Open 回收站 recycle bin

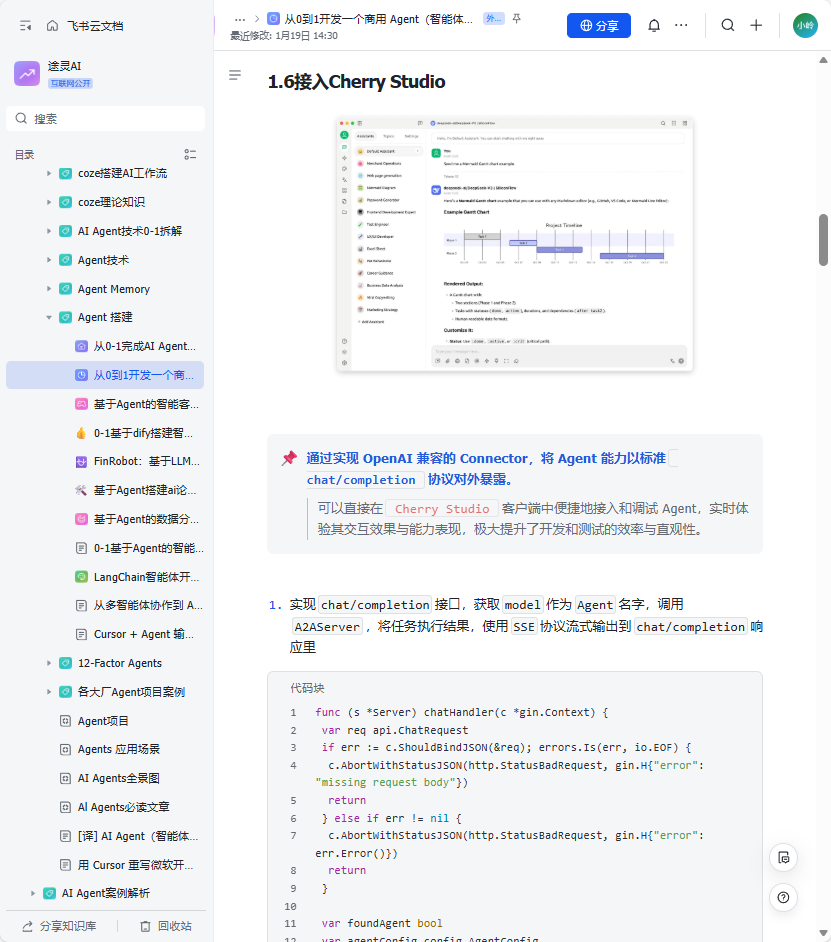pos(166,926)
